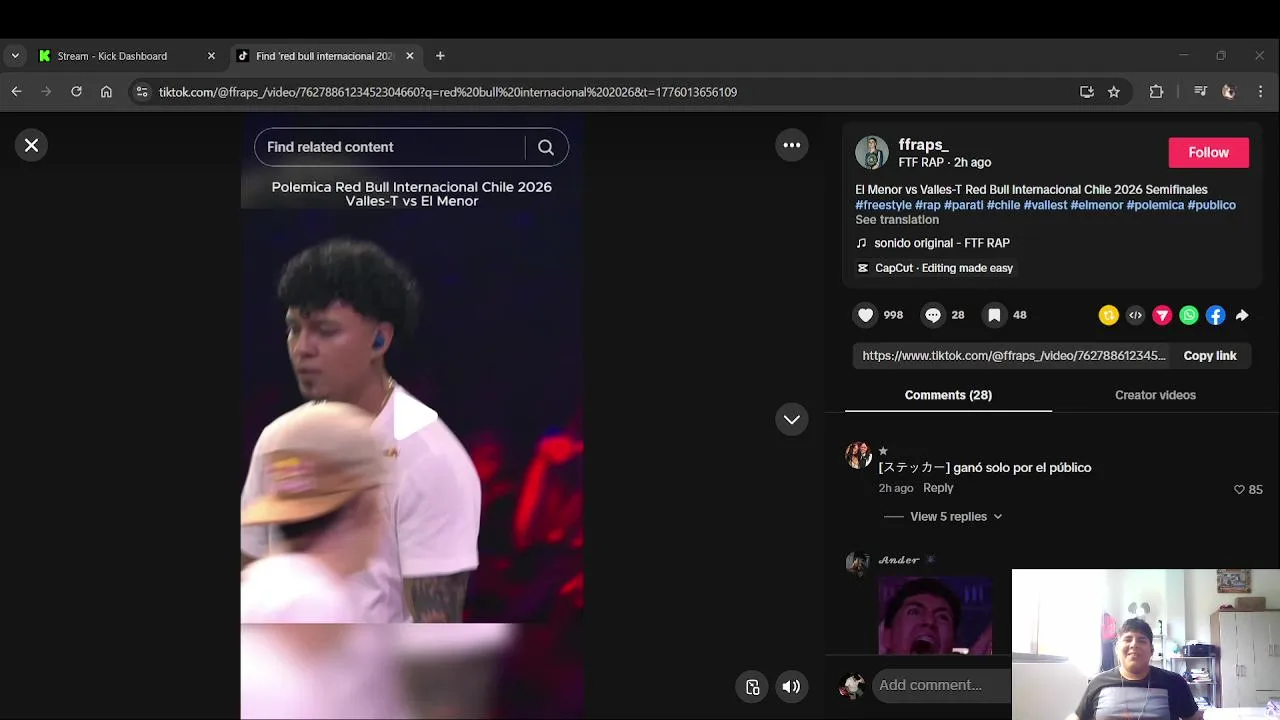Install app icon in address bar
The height and width of the screenshot is (720, 1280).
[x=1087, y=92]
